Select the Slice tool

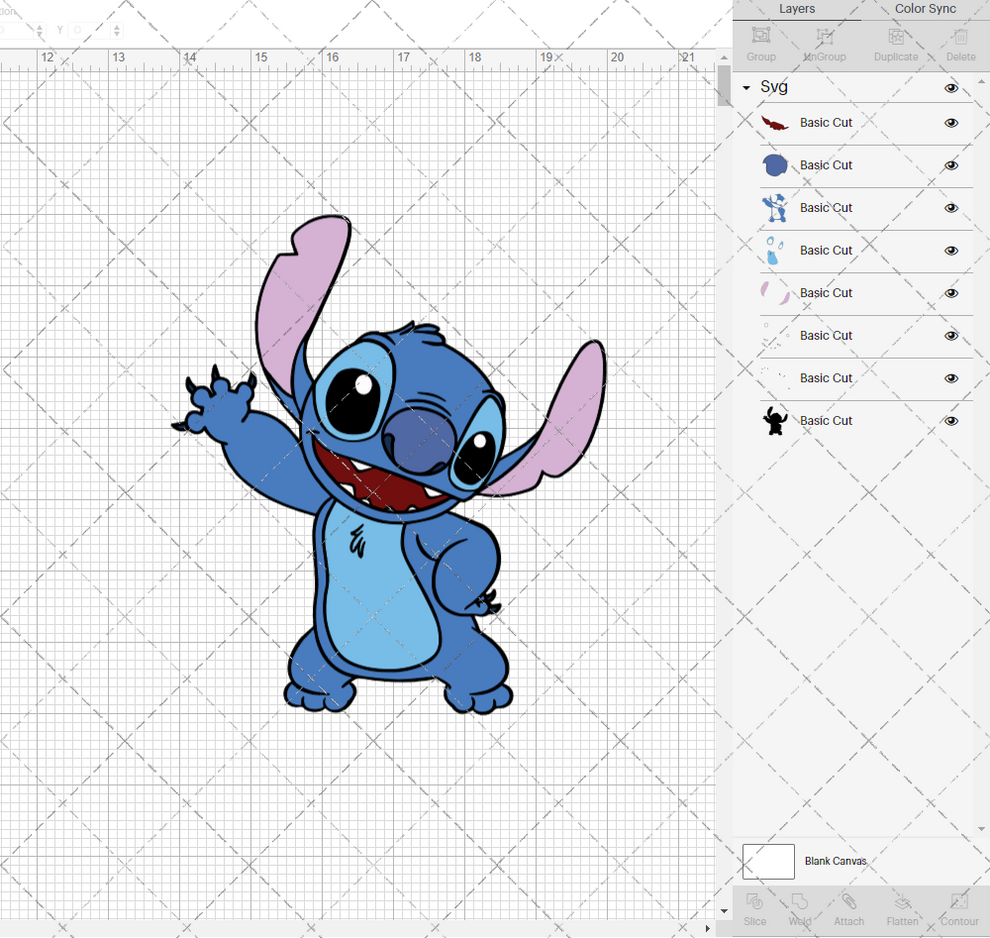coord(755,910)
